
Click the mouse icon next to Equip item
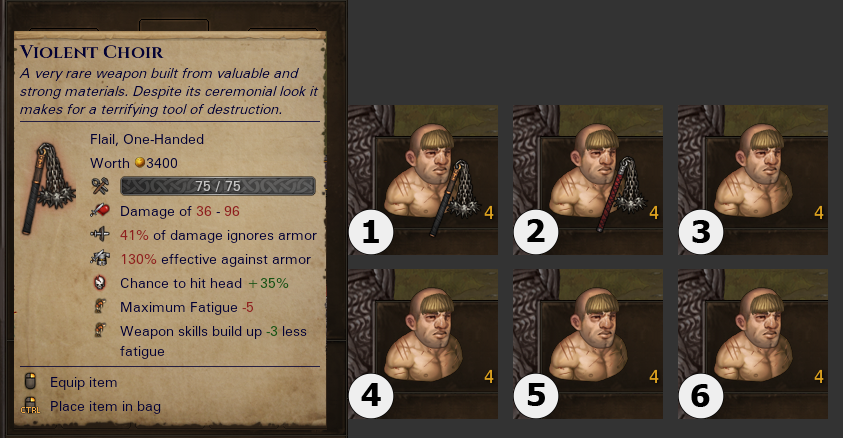click(31, 382)
